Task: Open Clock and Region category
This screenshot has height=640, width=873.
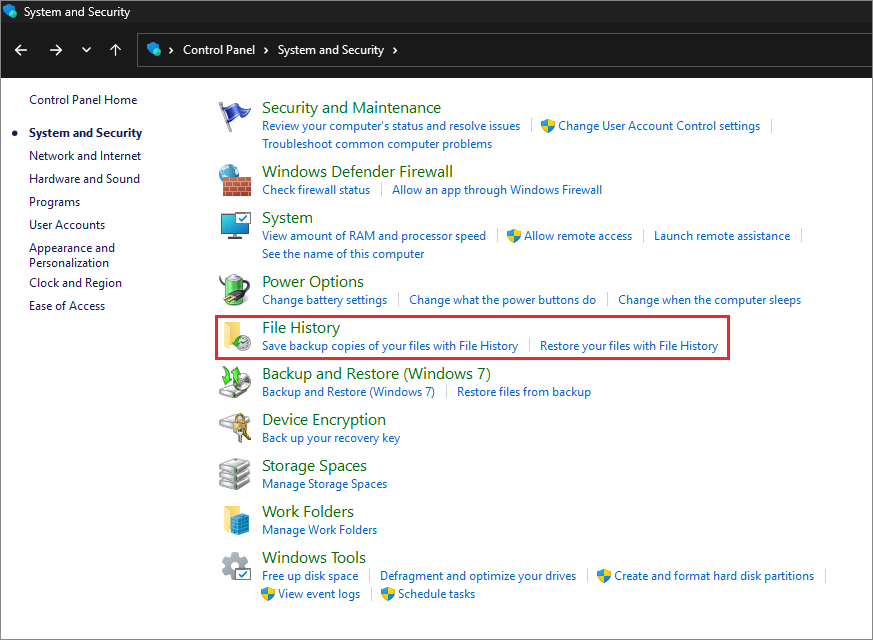Action: click(75, 283)
